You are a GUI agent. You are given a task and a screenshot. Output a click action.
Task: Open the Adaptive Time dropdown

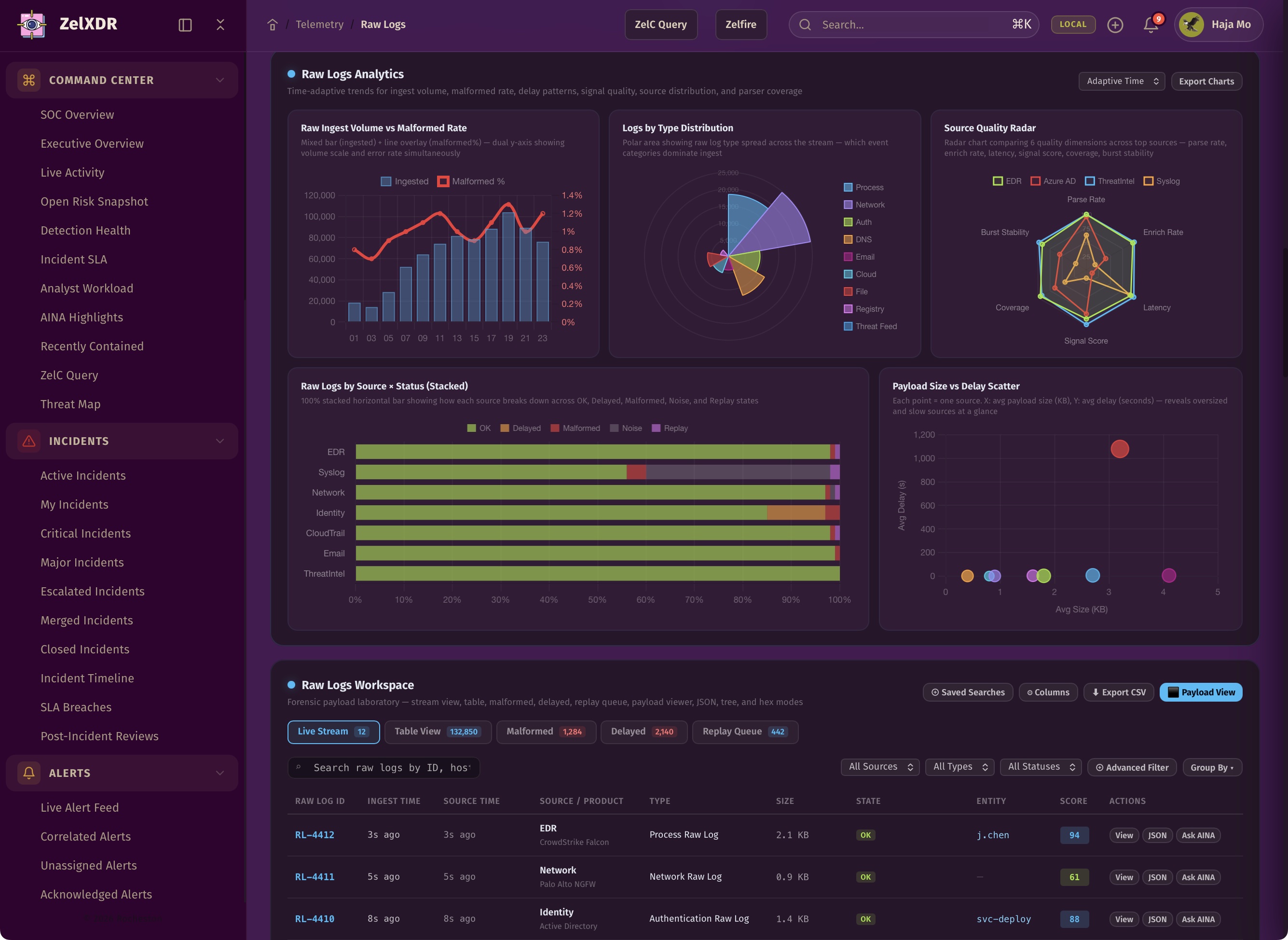coord(1121,82)
